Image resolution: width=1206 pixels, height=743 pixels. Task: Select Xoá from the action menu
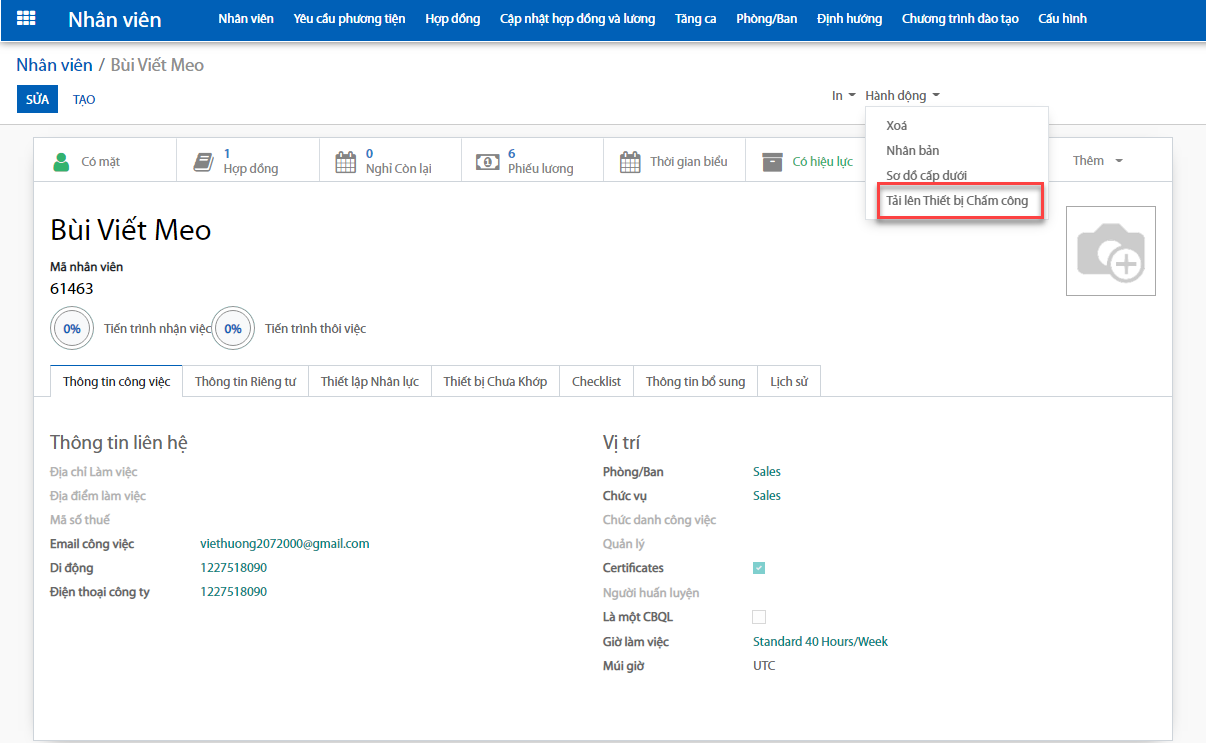957,126
